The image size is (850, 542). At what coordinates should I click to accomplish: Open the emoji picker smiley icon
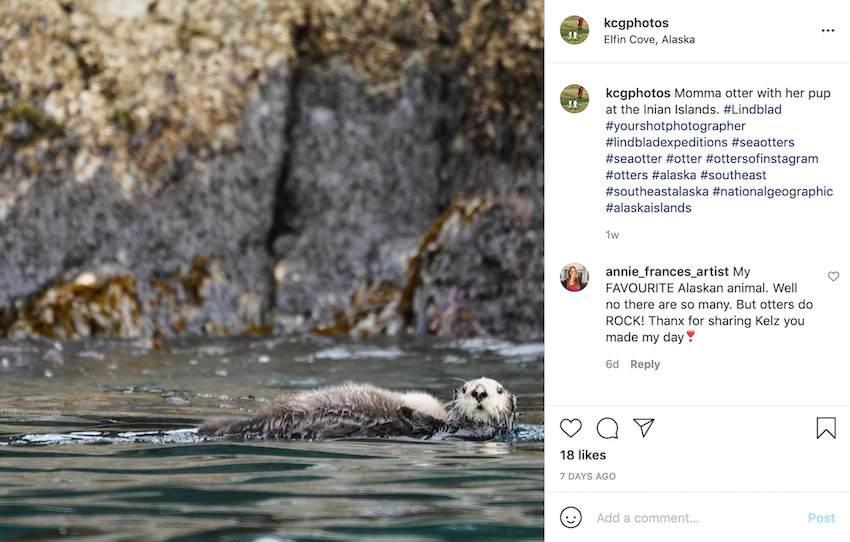pos(571,517)
